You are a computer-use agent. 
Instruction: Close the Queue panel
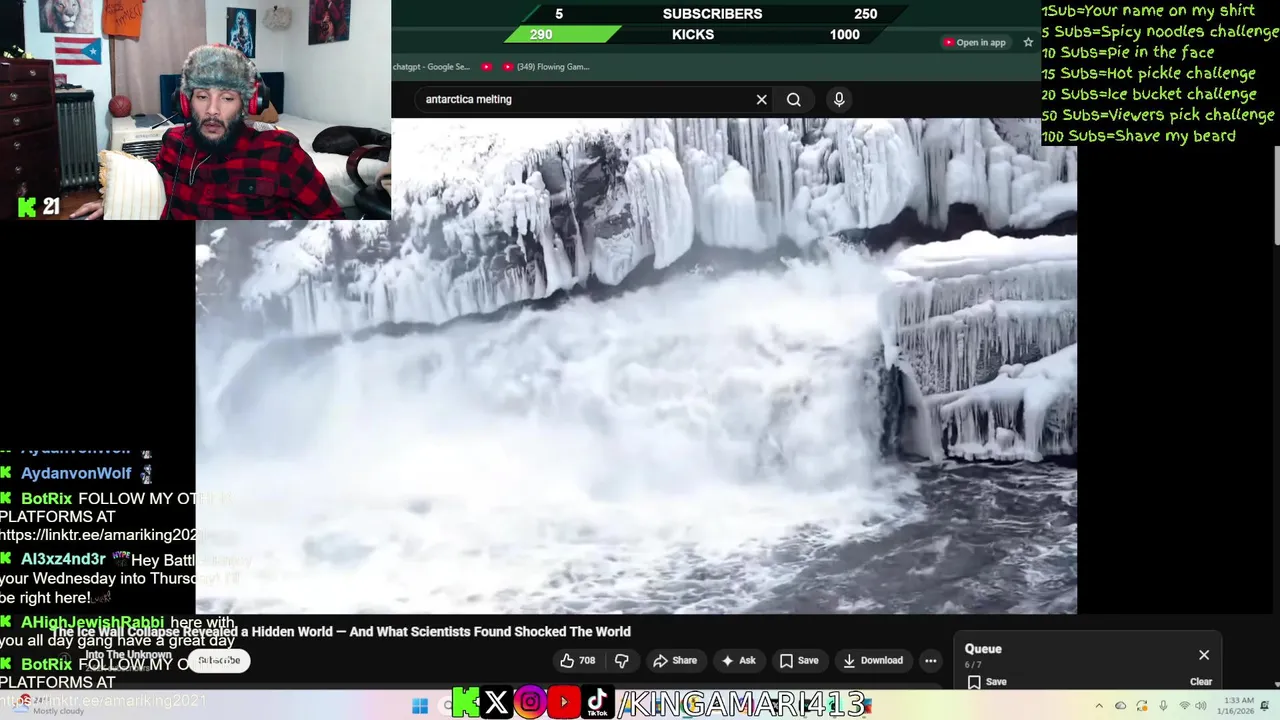coord(1204,655)
